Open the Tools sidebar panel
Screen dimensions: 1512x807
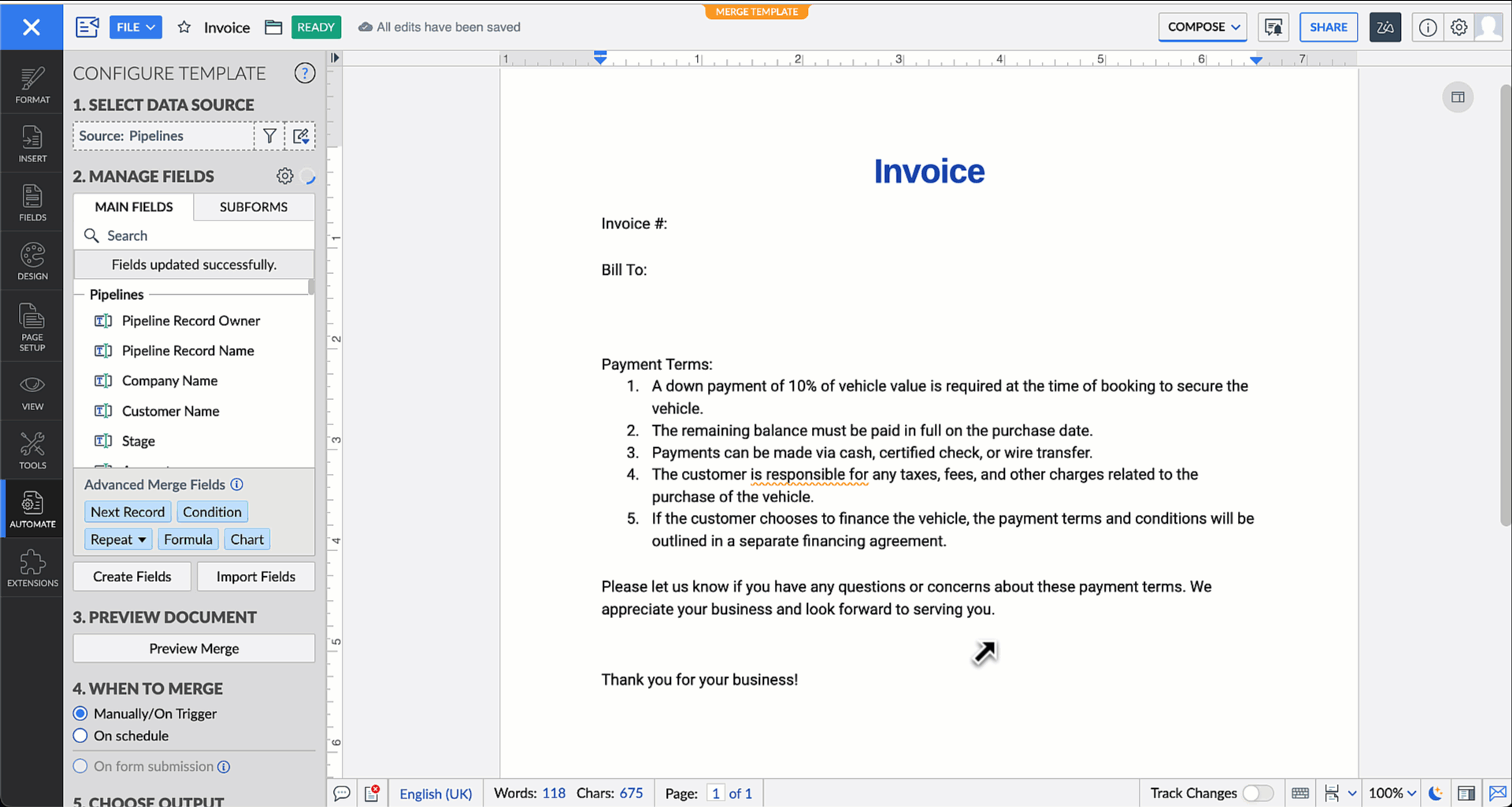[x=32, y=451]
